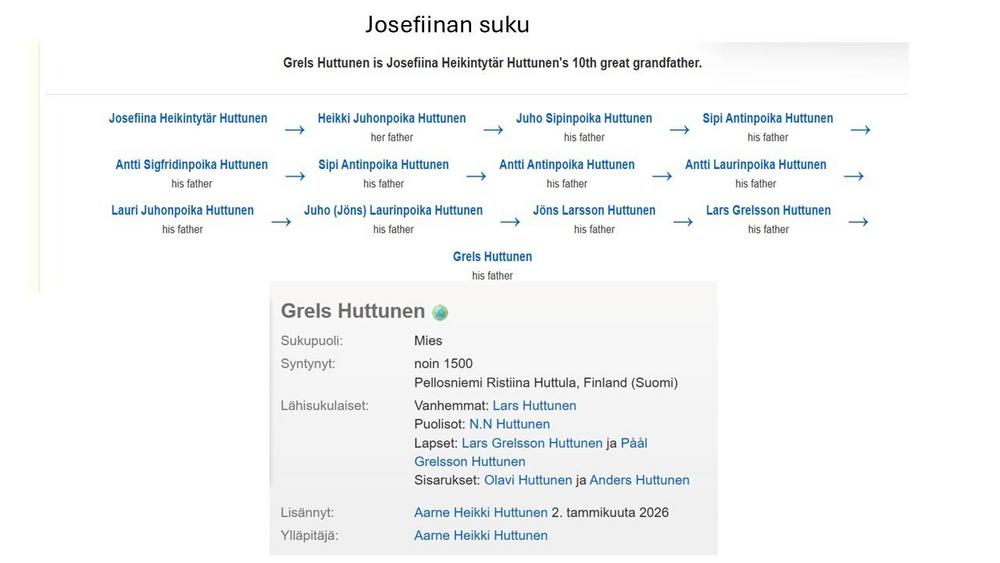Open Heikki Juhonpoika Huttunen link
The width and height of the screenshot is (1000, 563).
click(x=392, y=118)
